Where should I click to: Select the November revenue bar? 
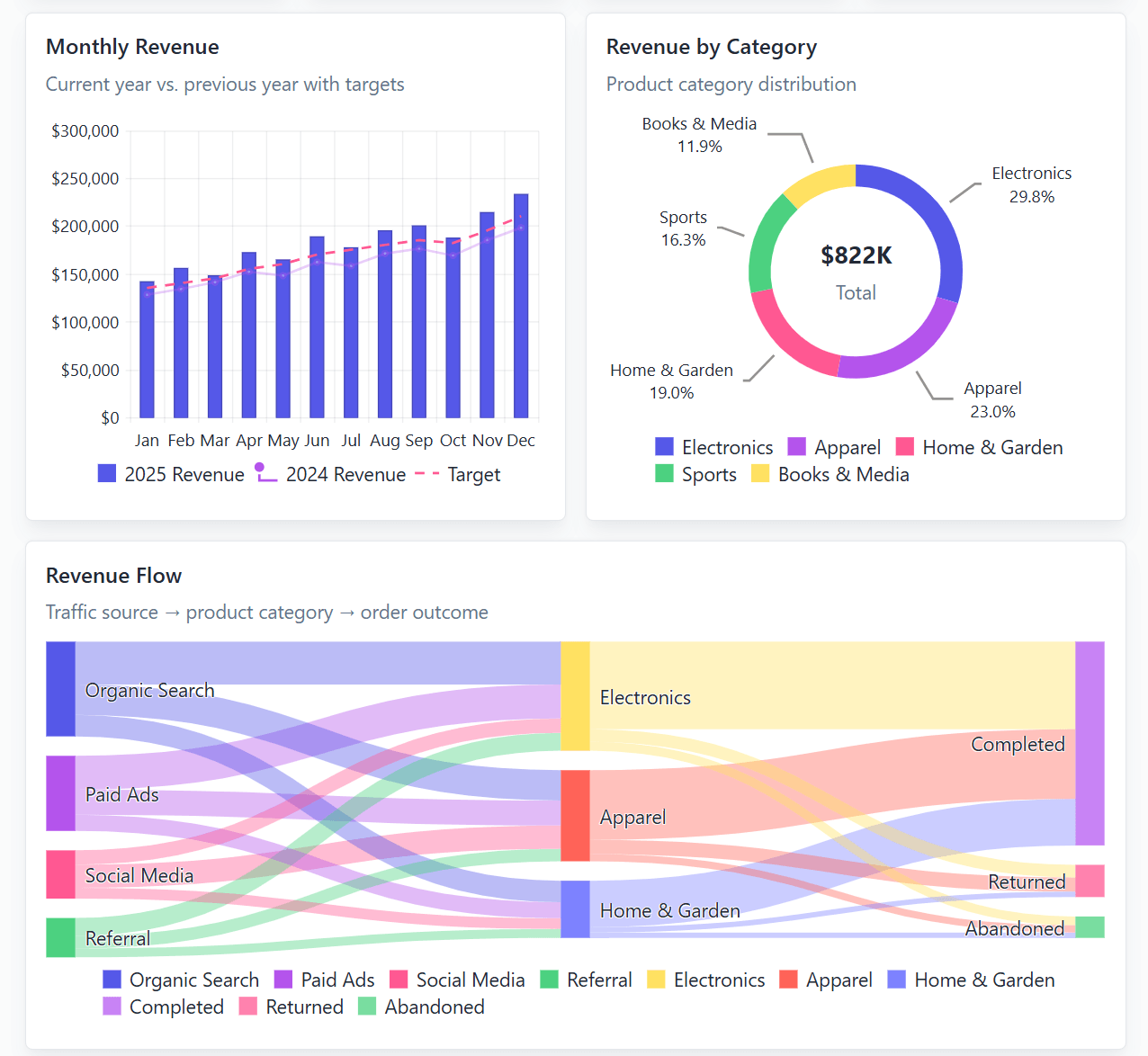pyautogui.click(x=487, y=315)
